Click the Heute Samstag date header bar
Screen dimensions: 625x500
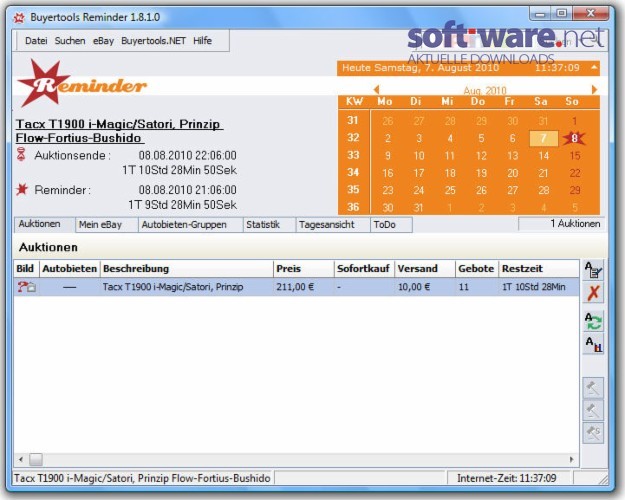point(468,68)
